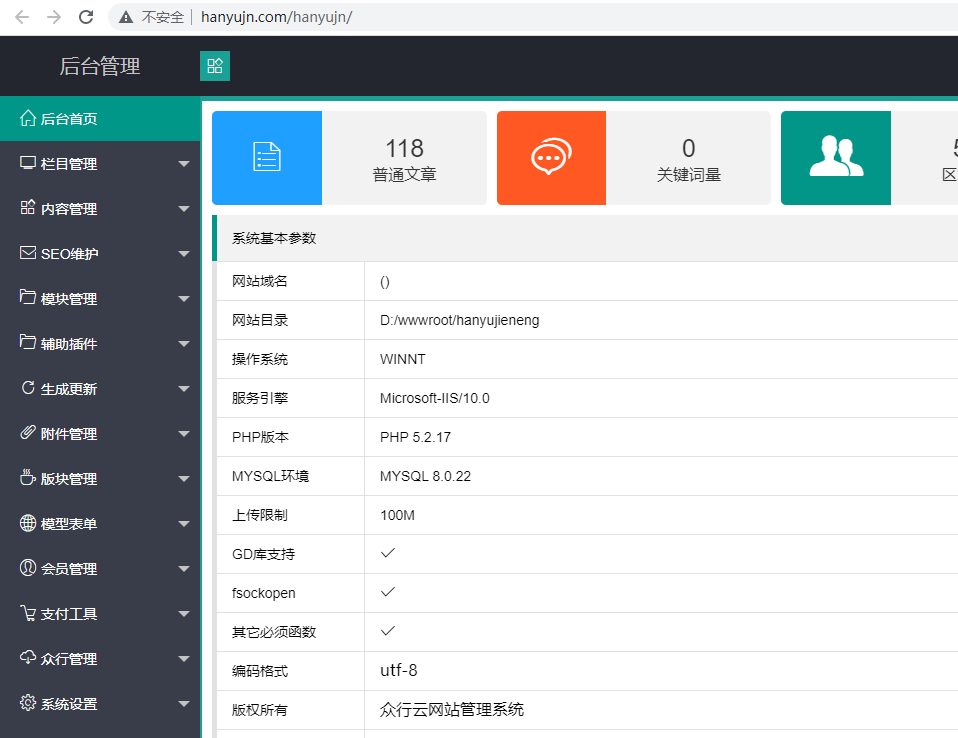This screenshot has width=958, height=738.
Task: Click the globe icon beside 模型表单
Action: [x=28, y=523]
